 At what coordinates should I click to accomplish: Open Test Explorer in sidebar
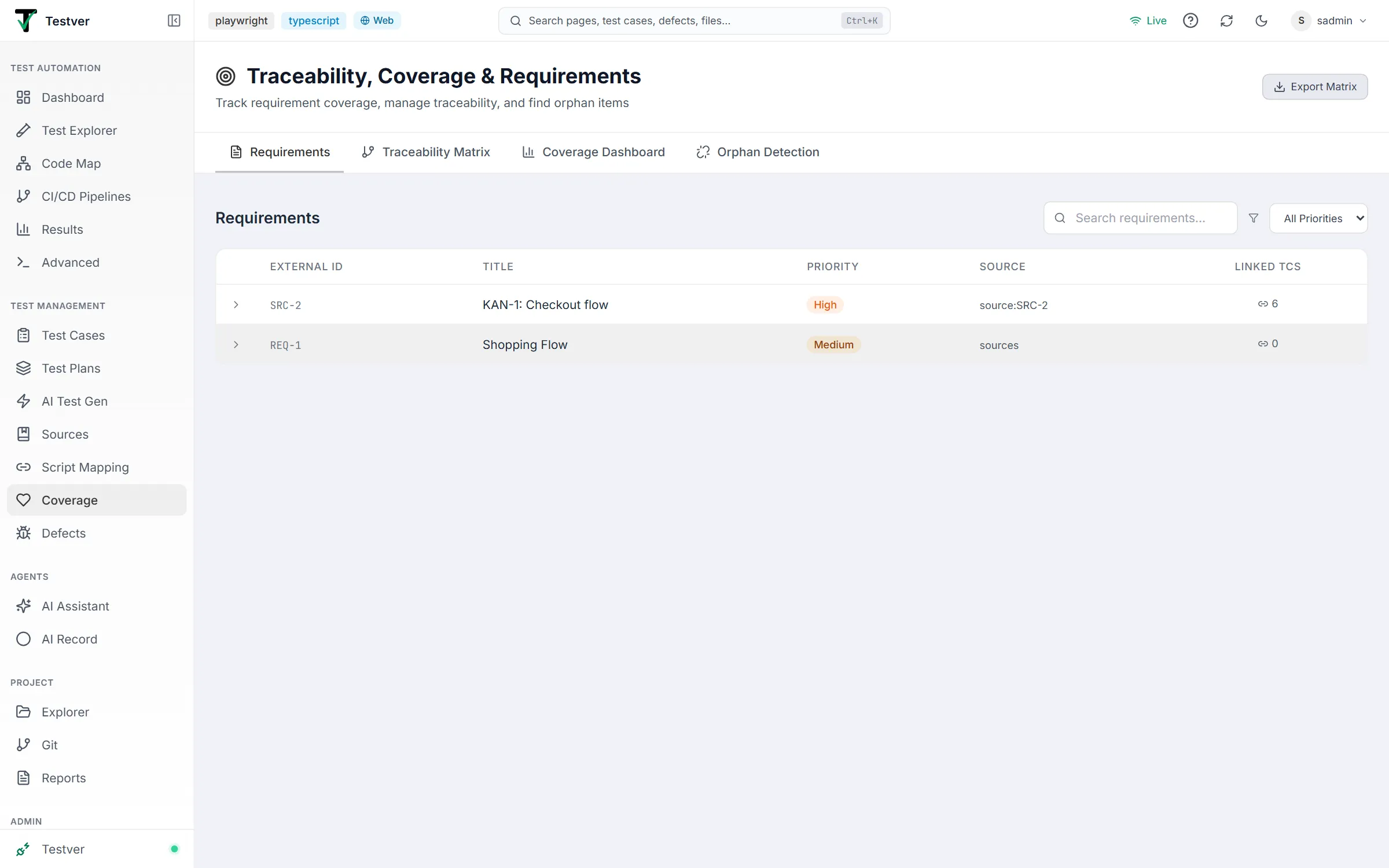coord(97,130)
